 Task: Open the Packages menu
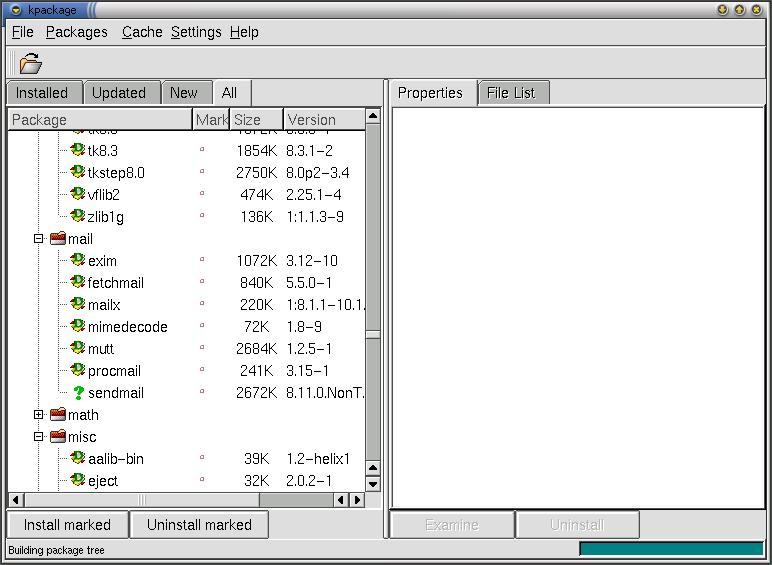pos(76,32)
